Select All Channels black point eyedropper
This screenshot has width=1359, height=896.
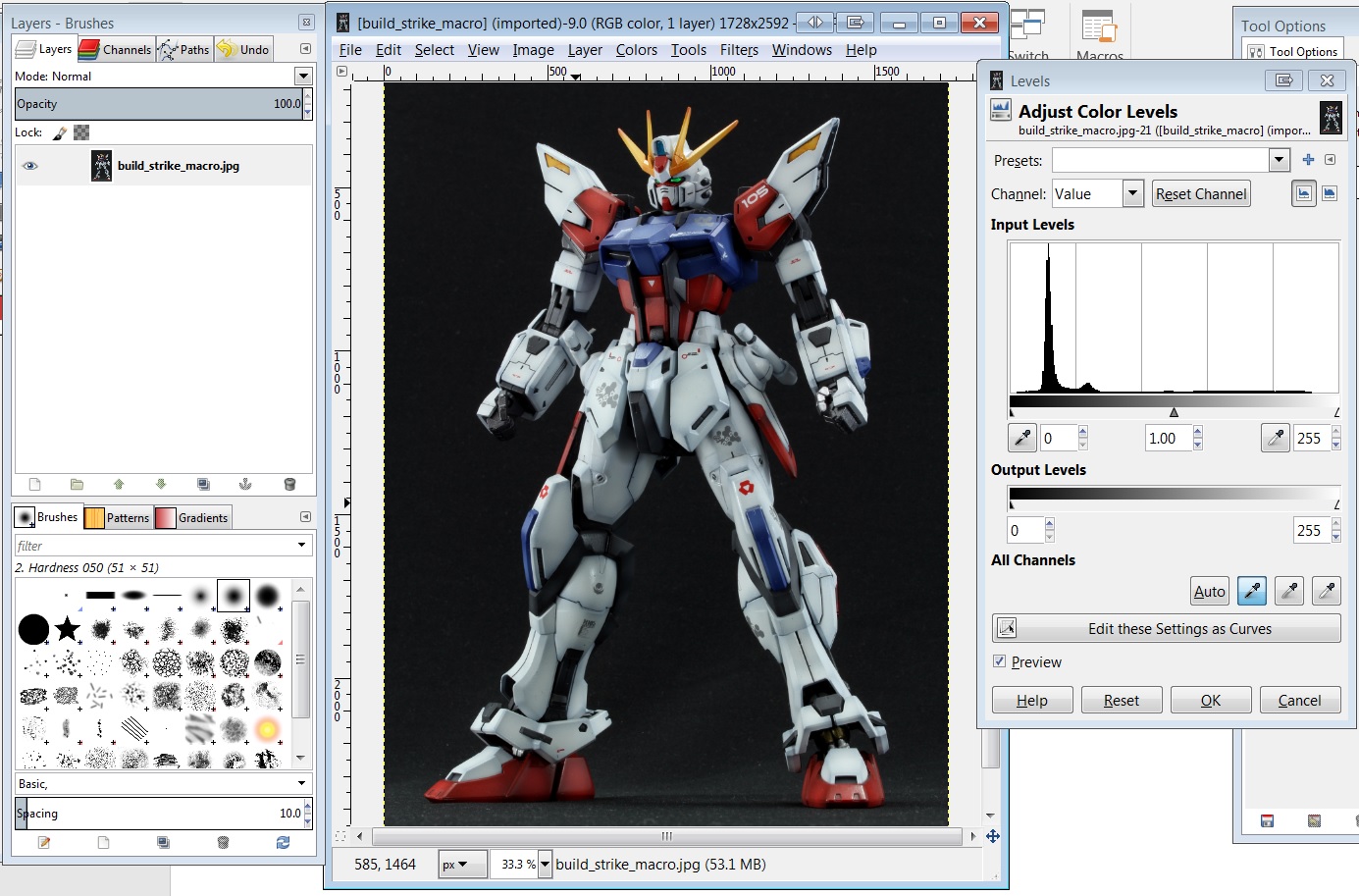[x=1252, y=591]
